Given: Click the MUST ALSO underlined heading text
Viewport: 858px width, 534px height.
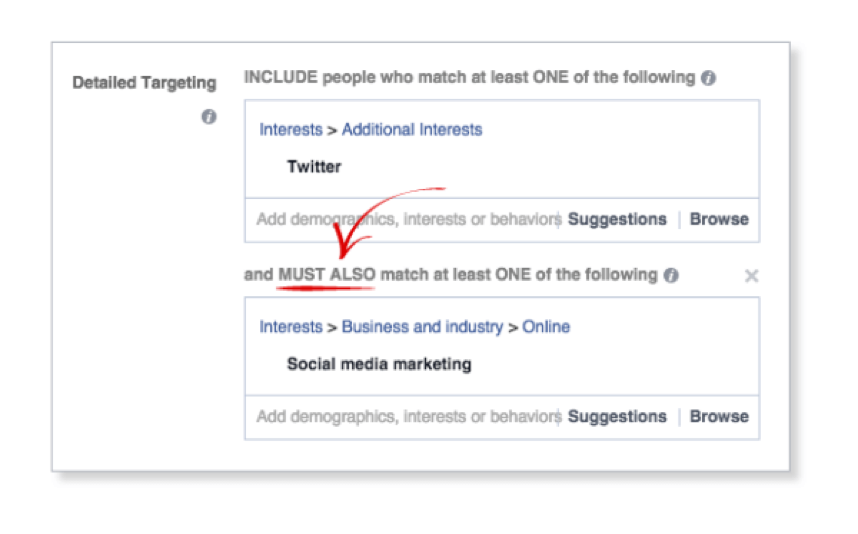Looking at the screenshot, I should point(327,275).
